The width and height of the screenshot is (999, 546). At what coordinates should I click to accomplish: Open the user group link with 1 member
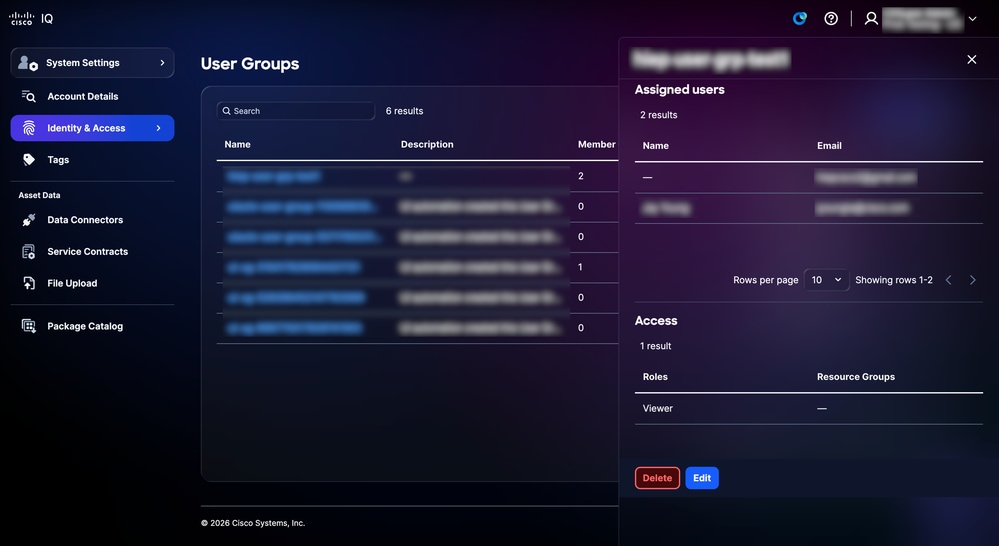(x=294, y=267)
